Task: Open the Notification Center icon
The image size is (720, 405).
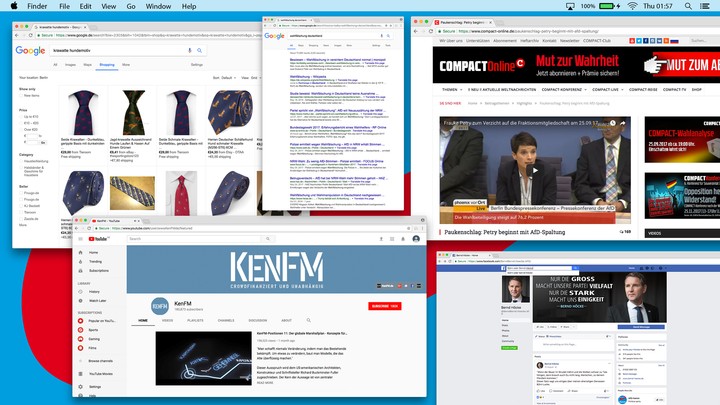Action: click(705, 6)
